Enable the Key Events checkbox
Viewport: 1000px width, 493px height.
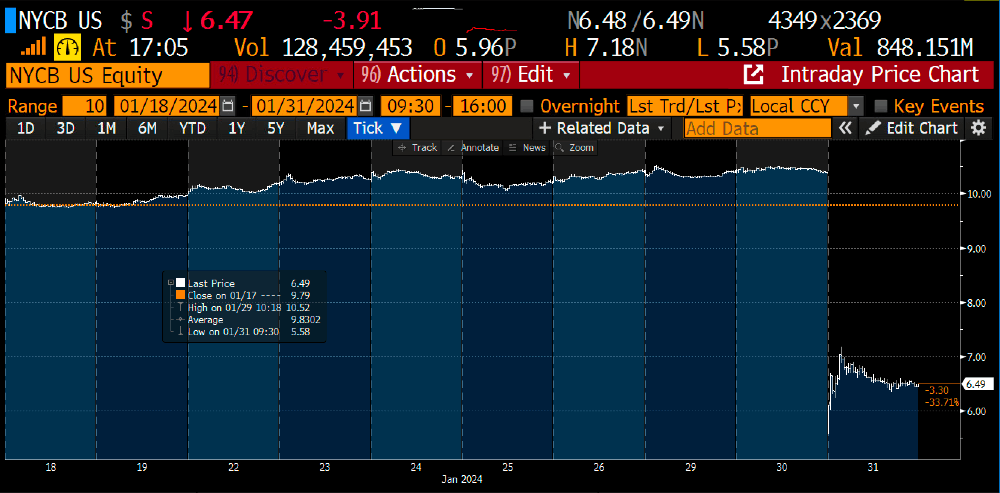click(x=881, y=106)
